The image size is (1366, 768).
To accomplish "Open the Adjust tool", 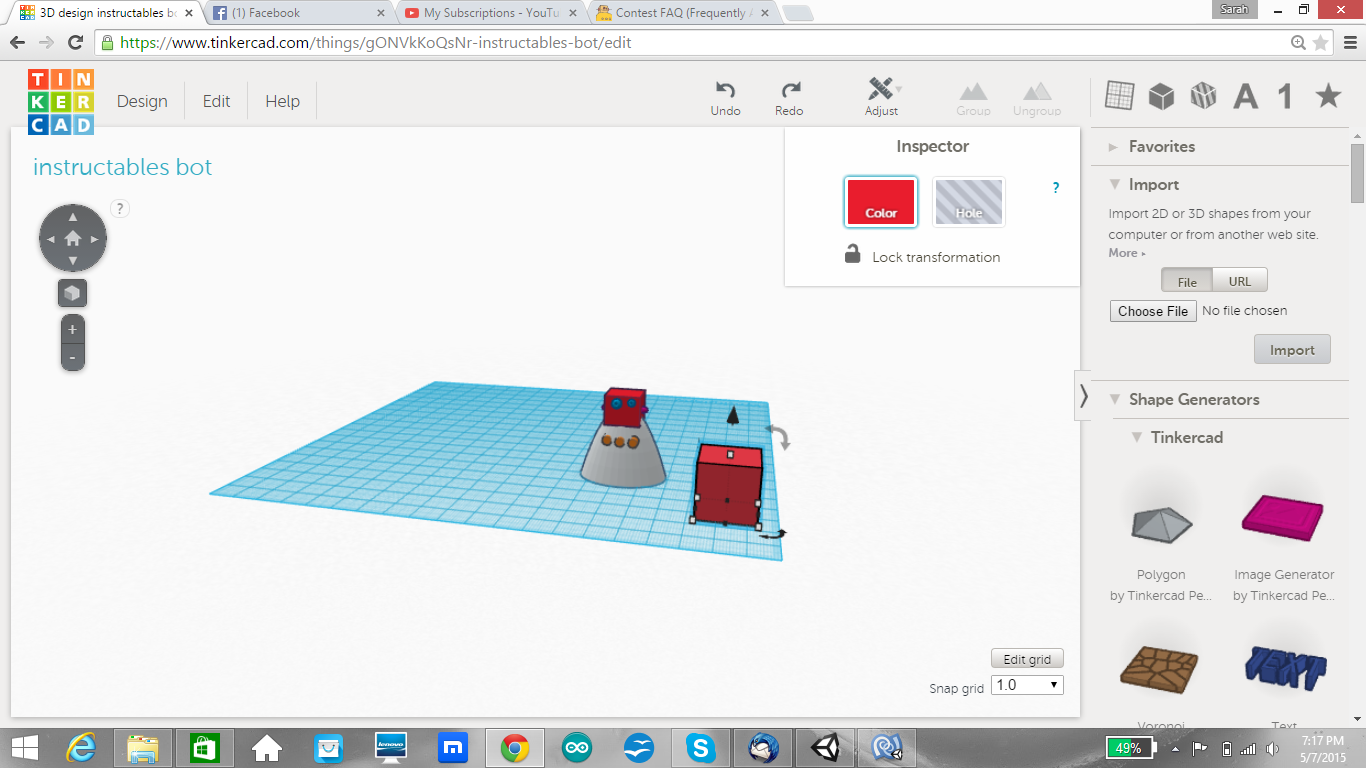I will pyautogui.click(x=882, y=97).
